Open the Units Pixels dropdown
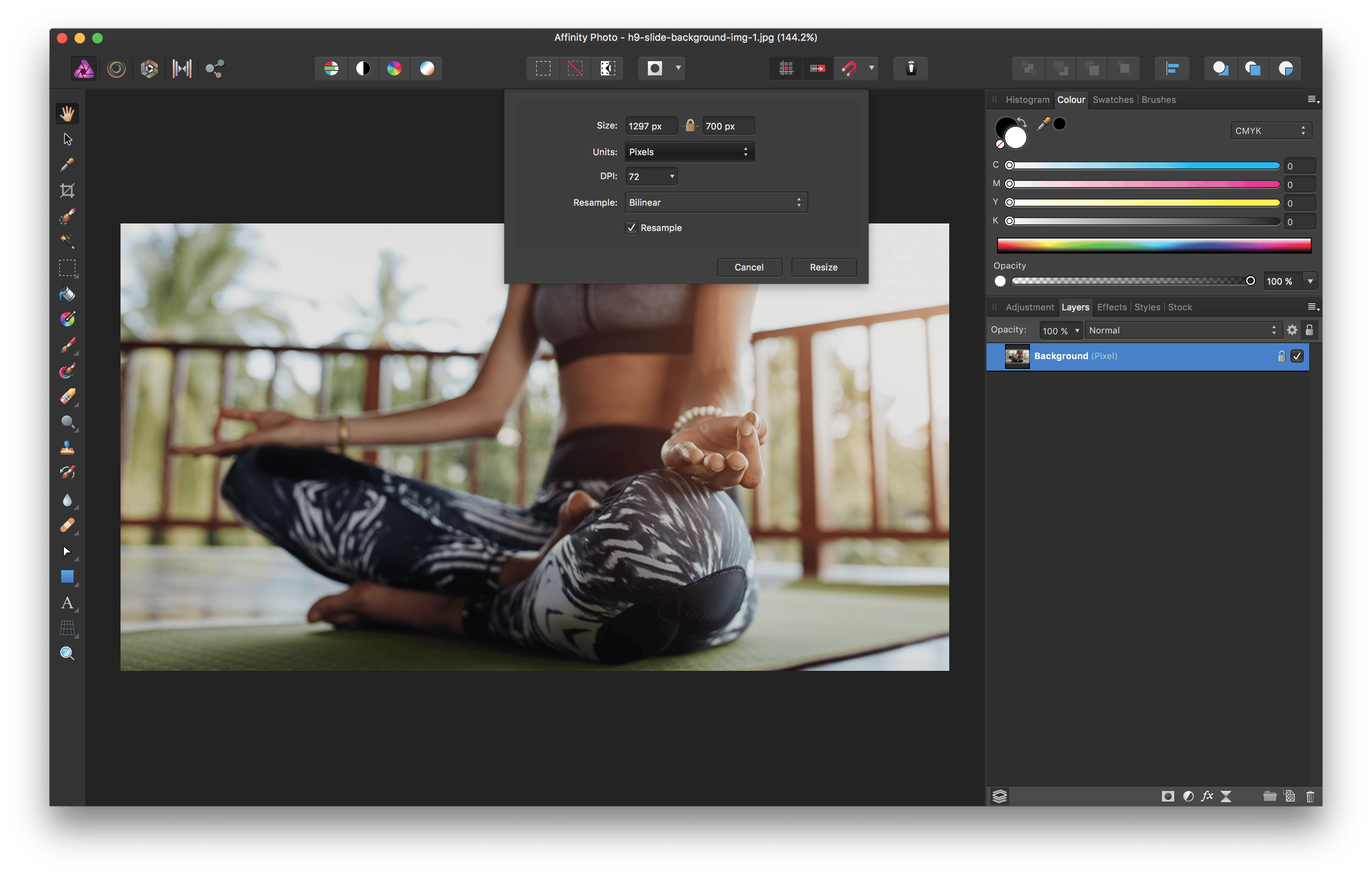The image size is (1372, 877). tap(689, 152)
